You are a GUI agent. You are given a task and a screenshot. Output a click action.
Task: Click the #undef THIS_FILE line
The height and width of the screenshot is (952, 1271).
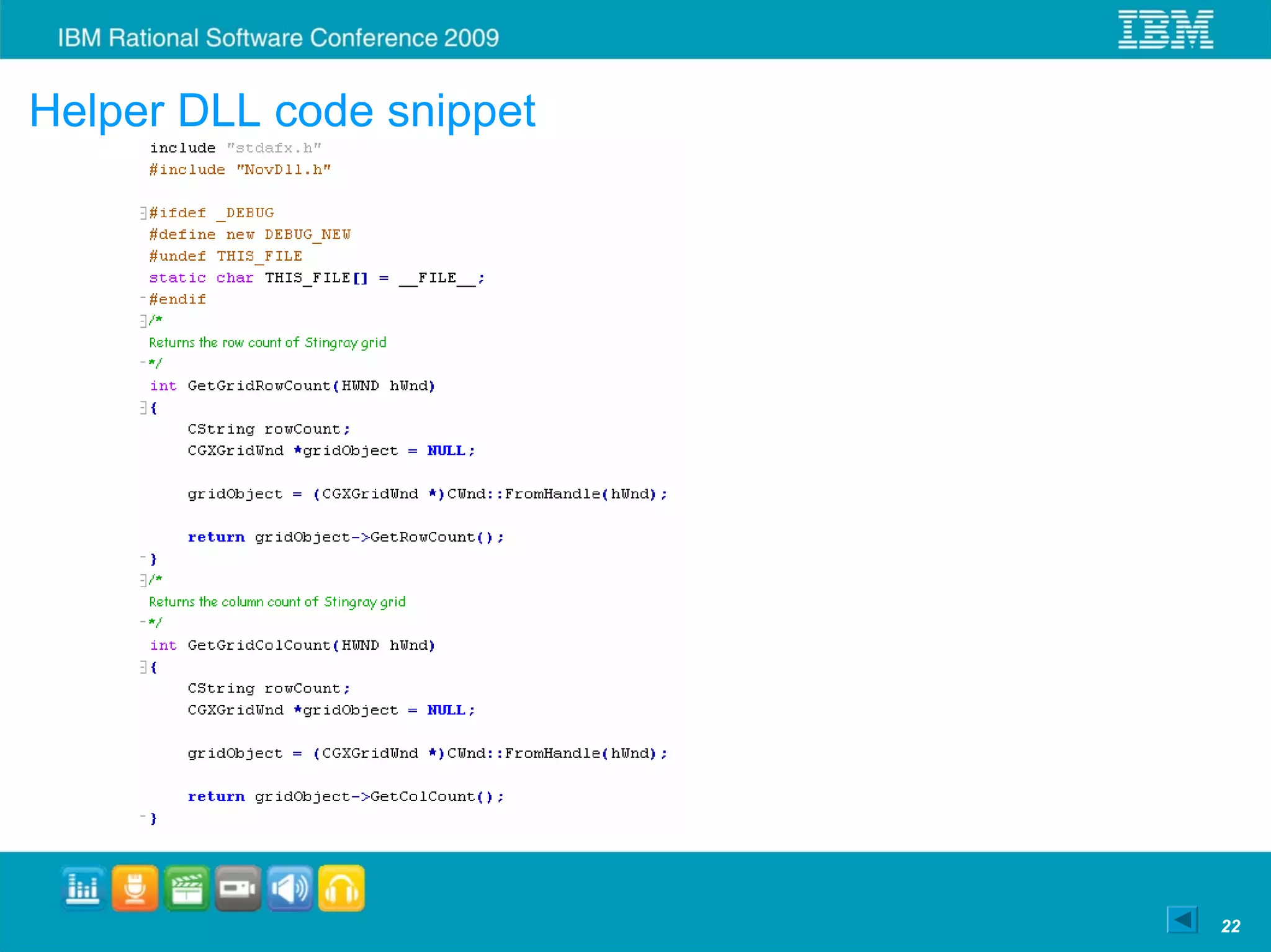(x=226, y=256)
